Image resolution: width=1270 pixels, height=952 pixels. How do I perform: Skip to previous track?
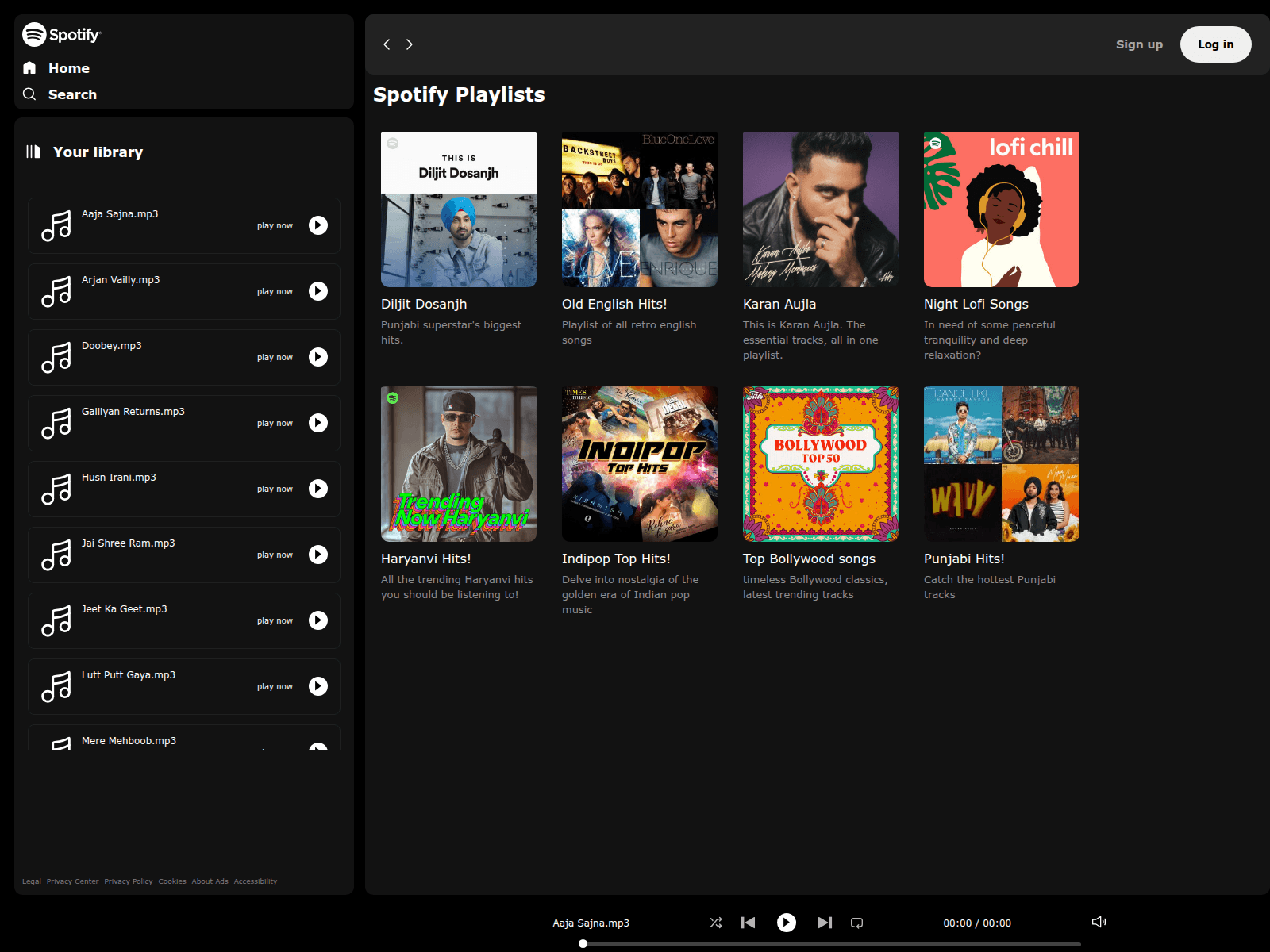click(x=748, y=923)
